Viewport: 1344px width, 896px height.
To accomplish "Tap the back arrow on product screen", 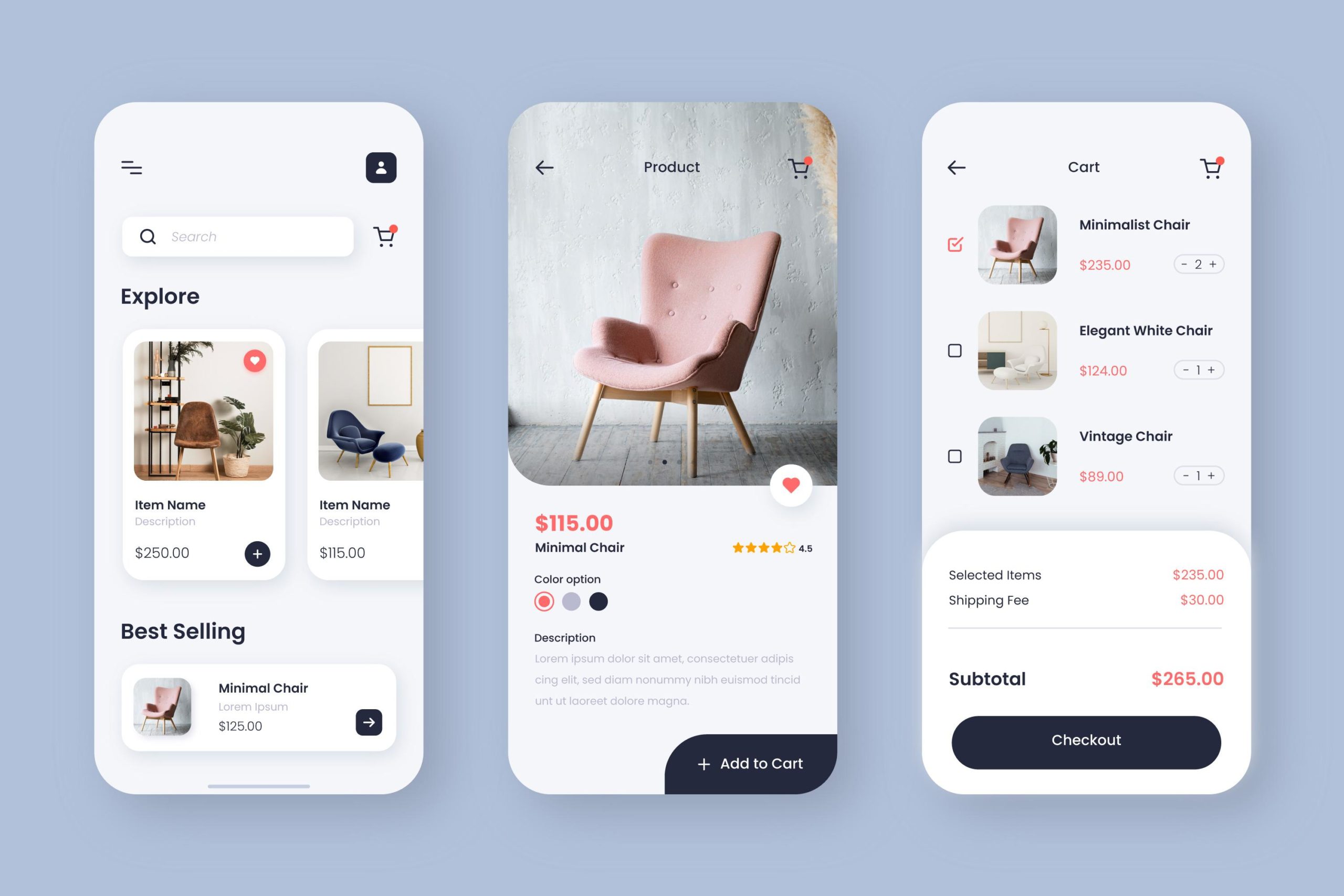I will click(x=542, y=166).
